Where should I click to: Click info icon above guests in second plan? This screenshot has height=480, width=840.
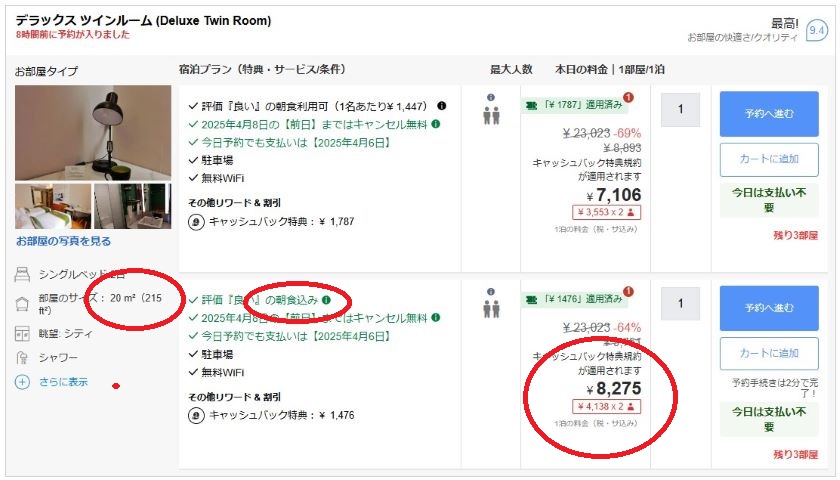pyautogui.click(x=490, y=293)
